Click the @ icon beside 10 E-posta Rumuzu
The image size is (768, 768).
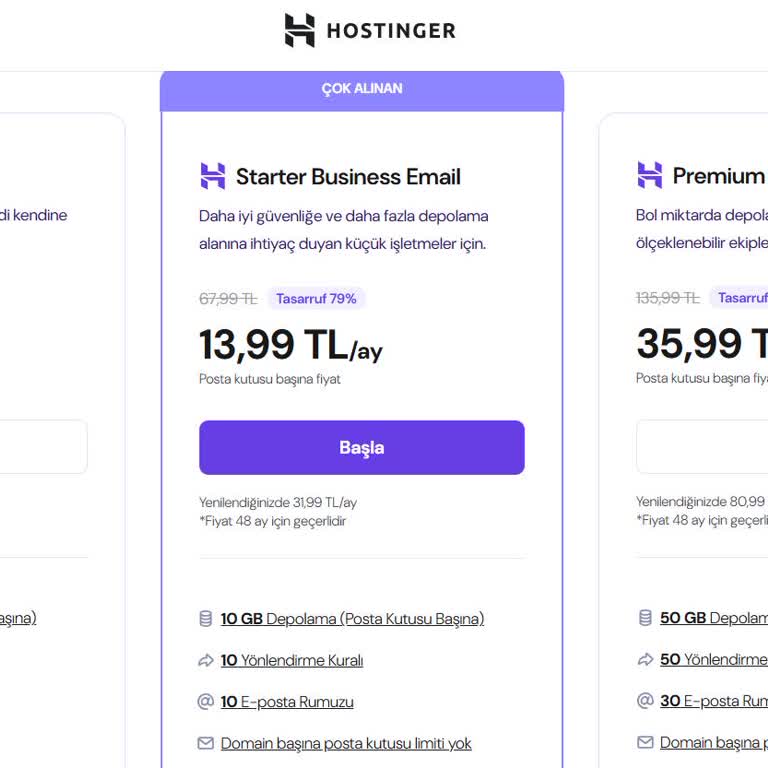pos(206,701)
